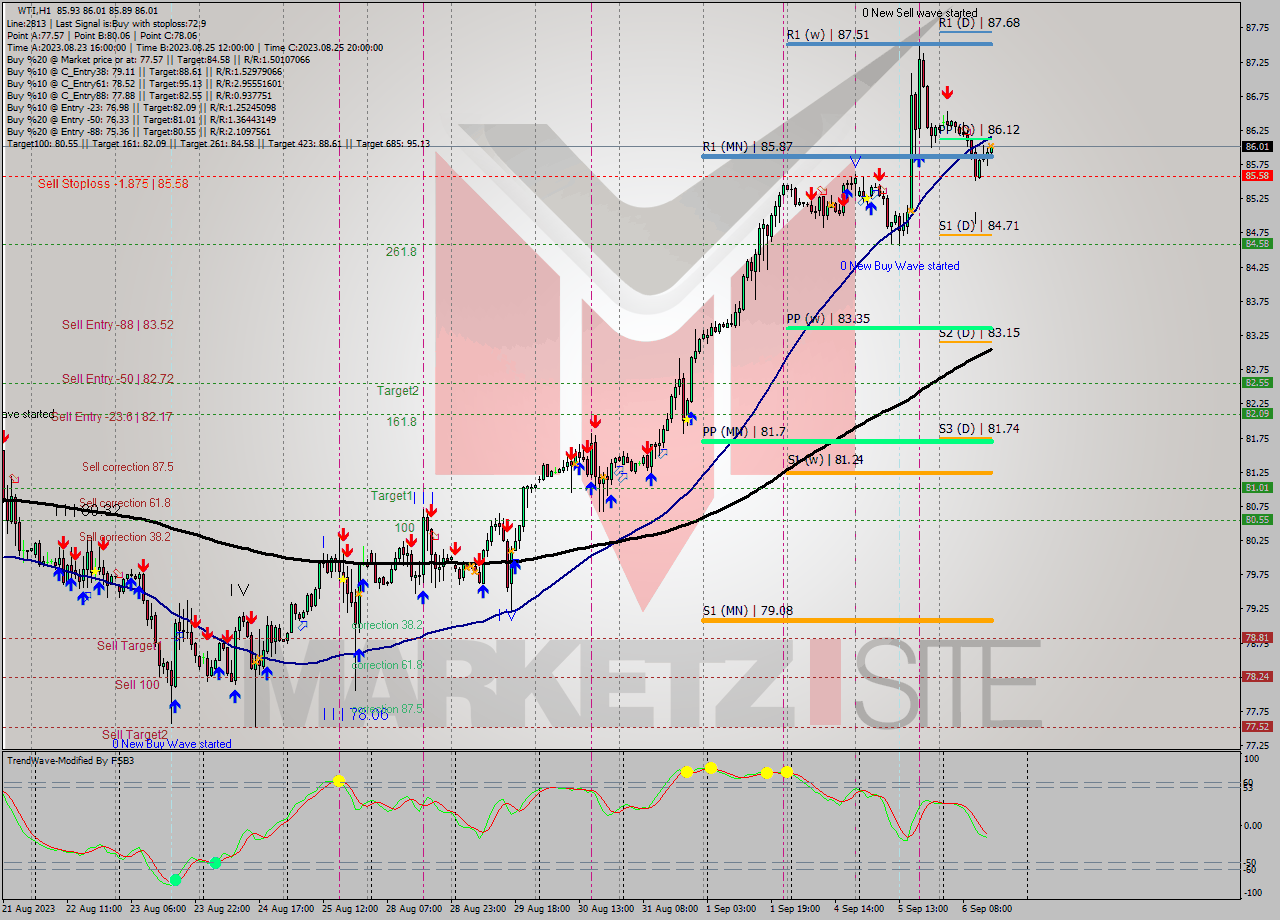Click the 'Sell 100' label
This screenshot has width=1280, height=920.
coord(137,685)
